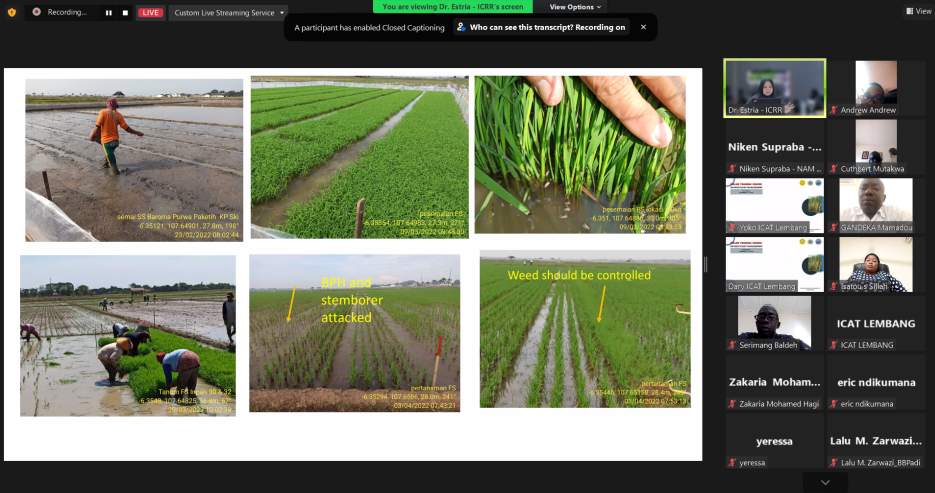Click Zakaria Mohamed Hagi's muted mic icon
This screenshot has width=935, height=493.
coord(732,404)
